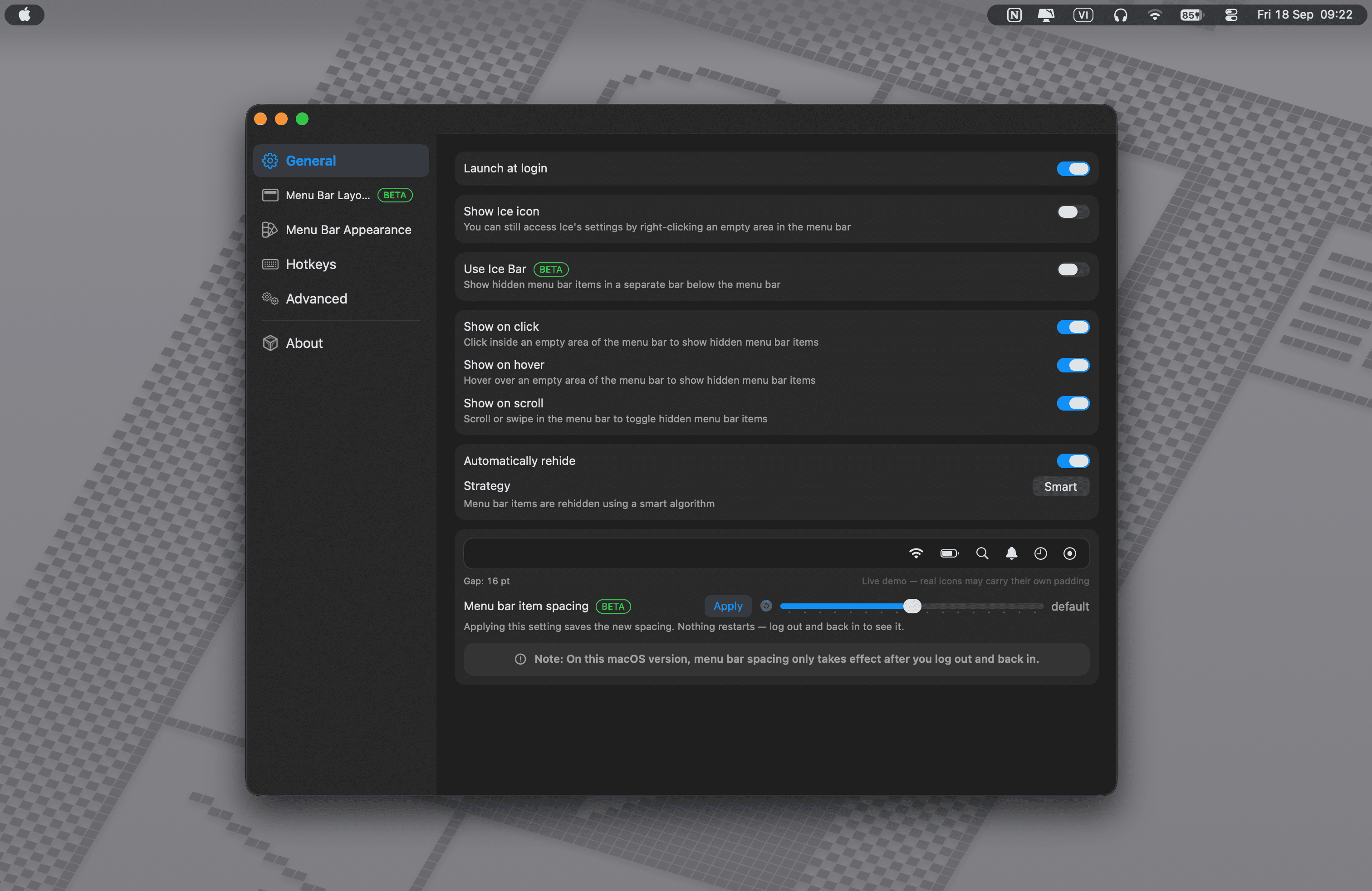The image size is (1372, 891).
Task: Open the Menu Bar Layout section
Action: coord(341,195)
